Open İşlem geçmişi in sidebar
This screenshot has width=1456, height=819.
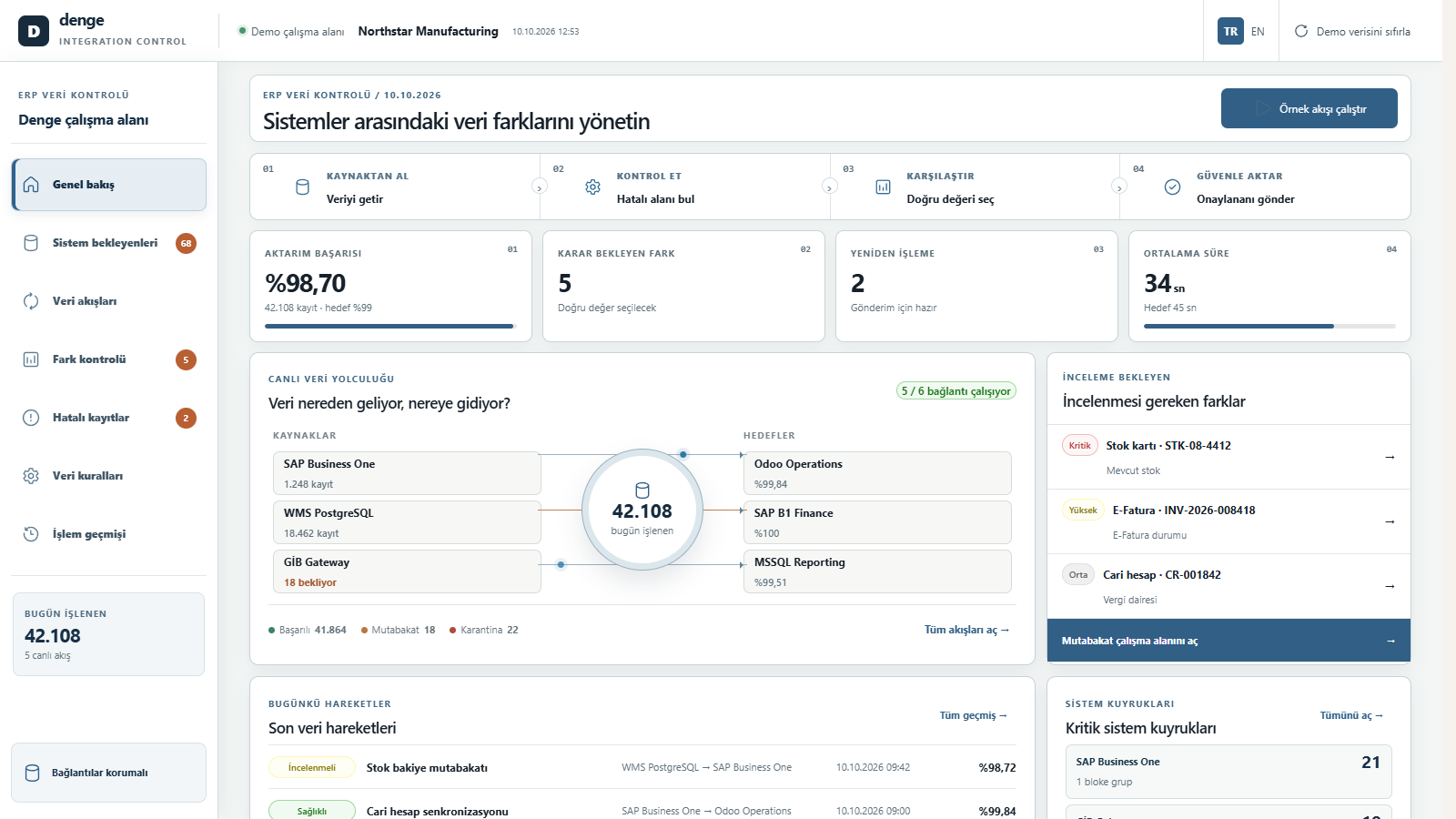(x=109, y=534)
